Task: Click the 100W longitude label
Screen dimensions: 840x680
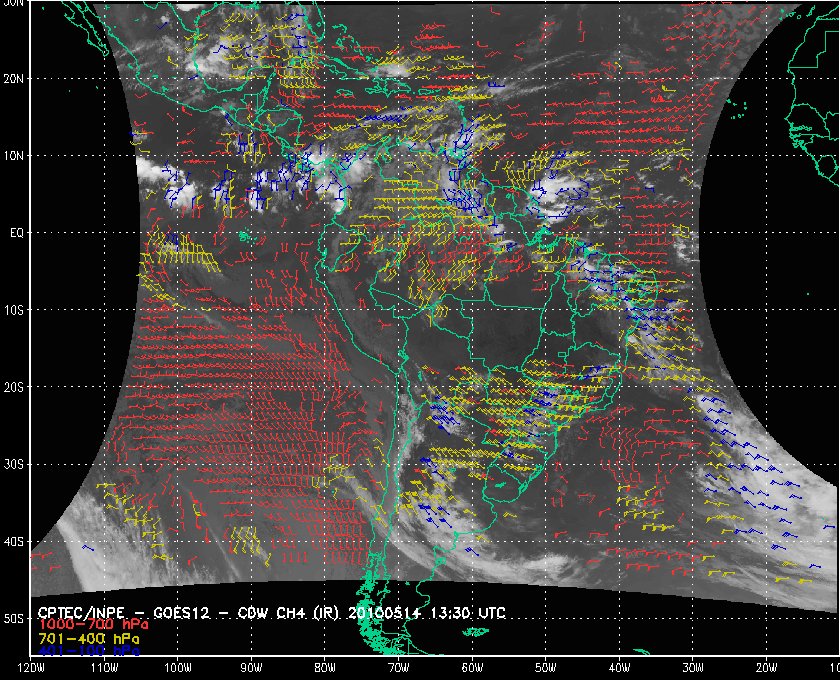Action: [177, 668]
